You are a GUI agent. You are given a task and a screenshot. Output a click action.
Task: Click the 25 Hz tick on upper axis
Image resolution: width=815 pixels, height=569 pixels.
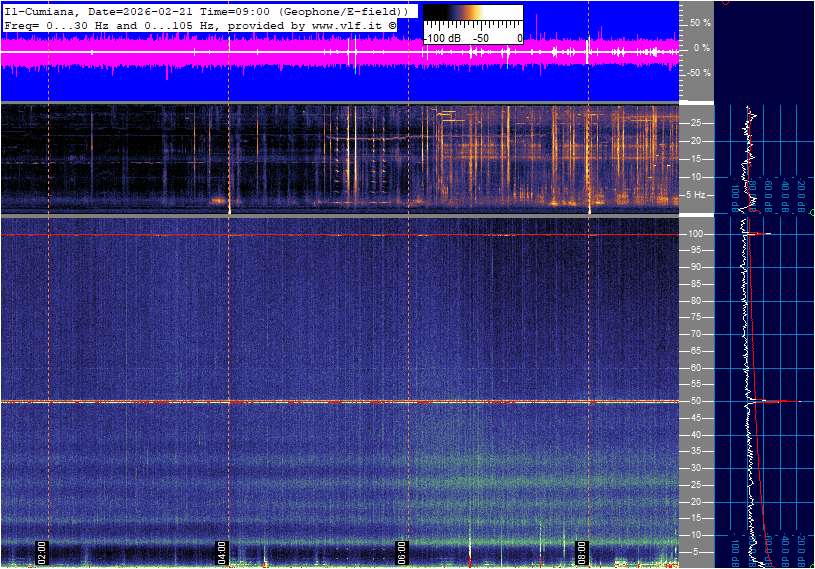(x=695, y=123)
